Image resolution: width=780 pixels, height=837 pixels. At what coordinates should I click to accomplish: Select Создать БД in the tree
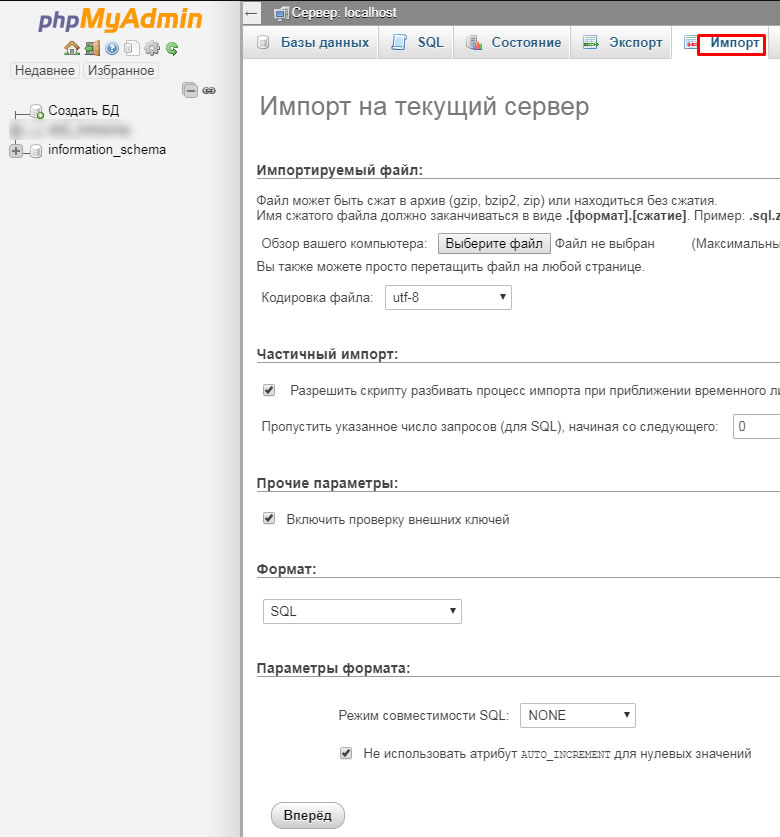tap(84, 110)
